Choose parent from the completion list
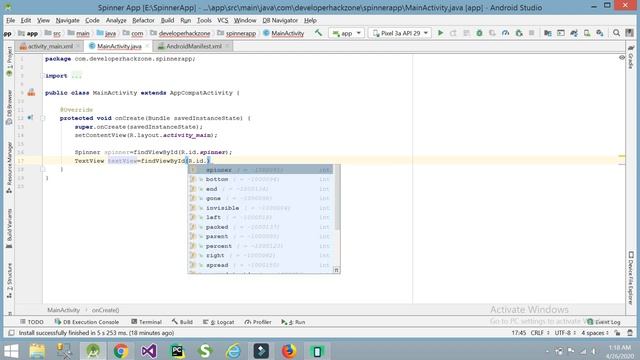The width and height of the screenshot is (640, 360). click(261, 236)
